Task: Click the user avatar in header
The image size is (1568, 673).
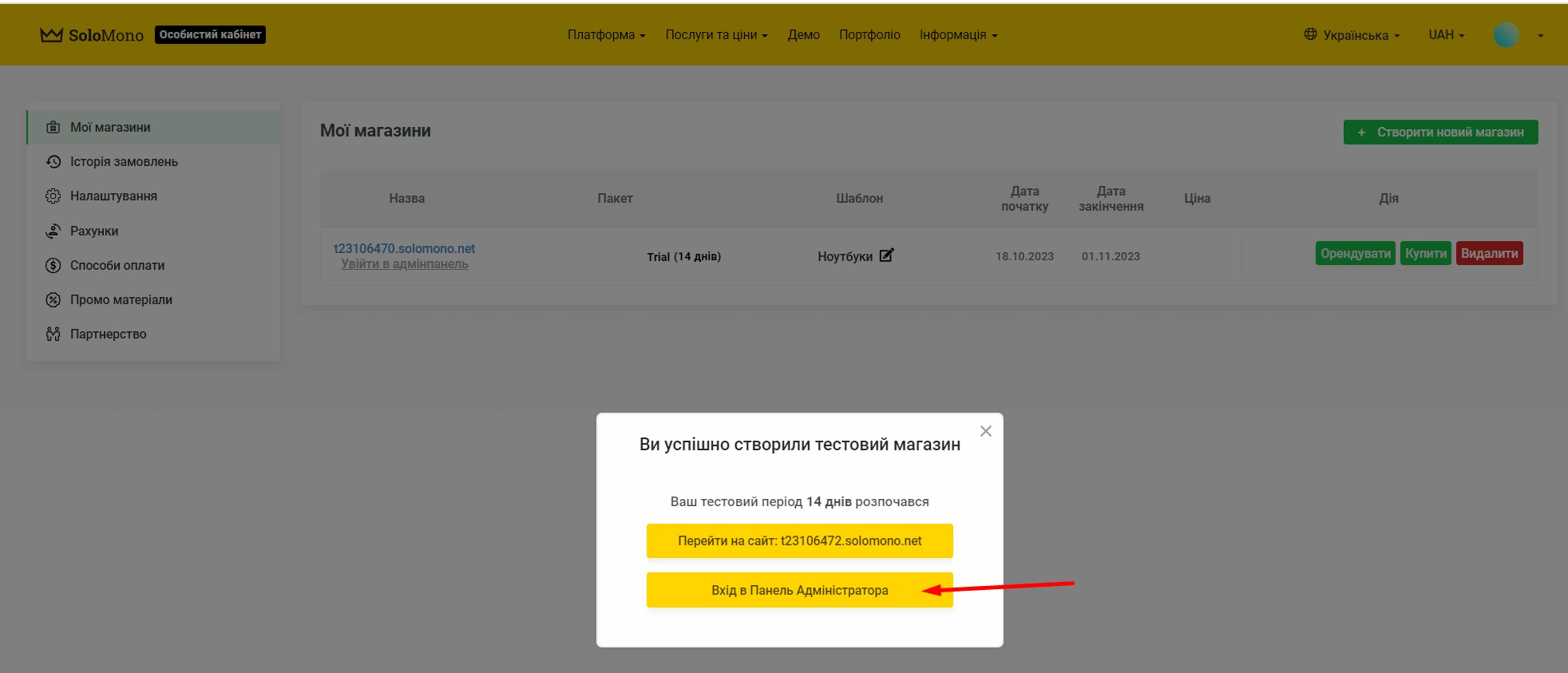Action: point(1506,35)
